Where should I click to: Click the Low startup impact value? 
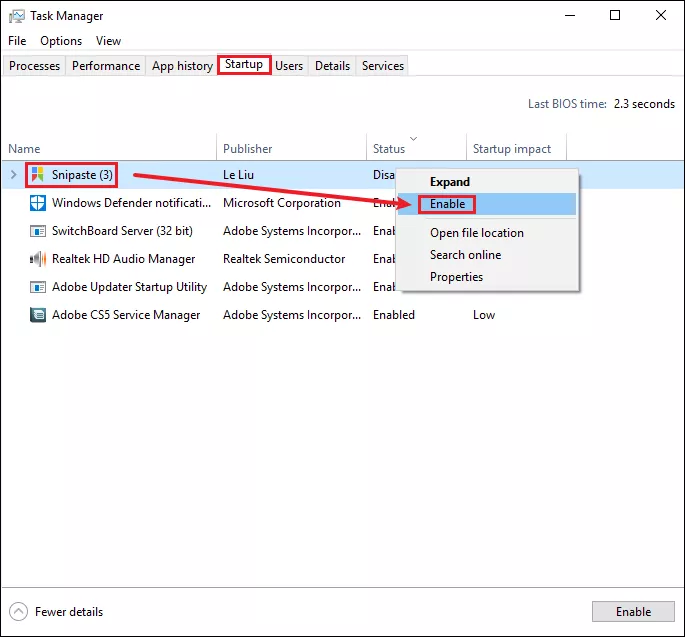coord(484,315)
